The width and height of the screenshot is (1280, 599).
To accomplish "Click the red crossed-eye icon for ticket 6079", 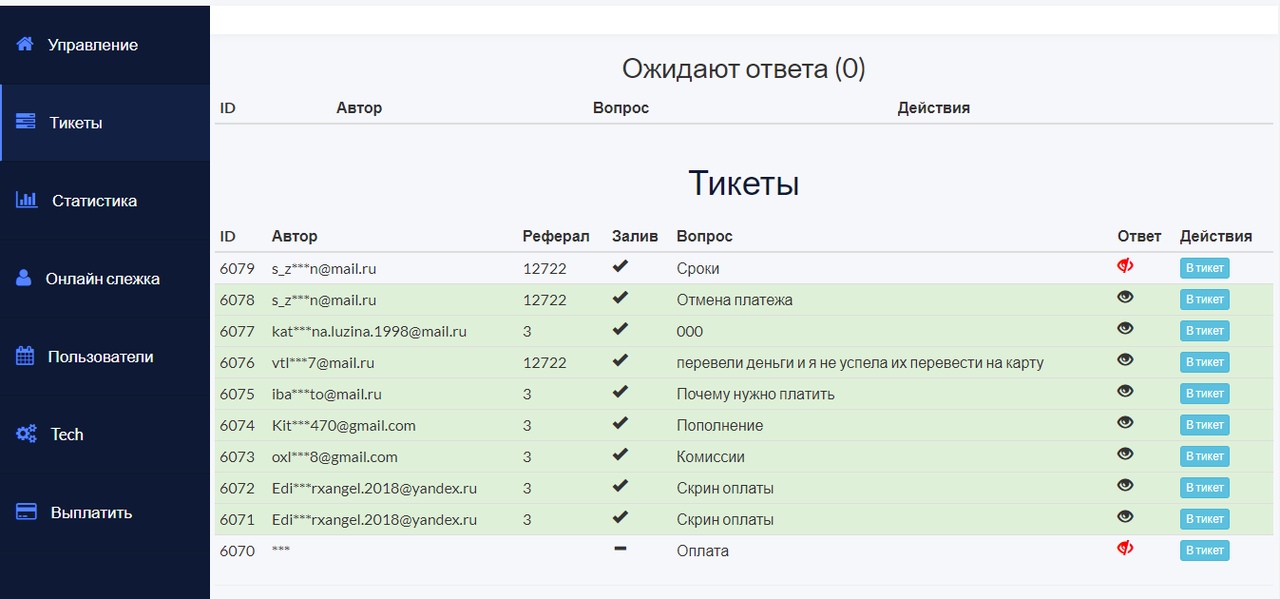I will [x=1125, y=266].
